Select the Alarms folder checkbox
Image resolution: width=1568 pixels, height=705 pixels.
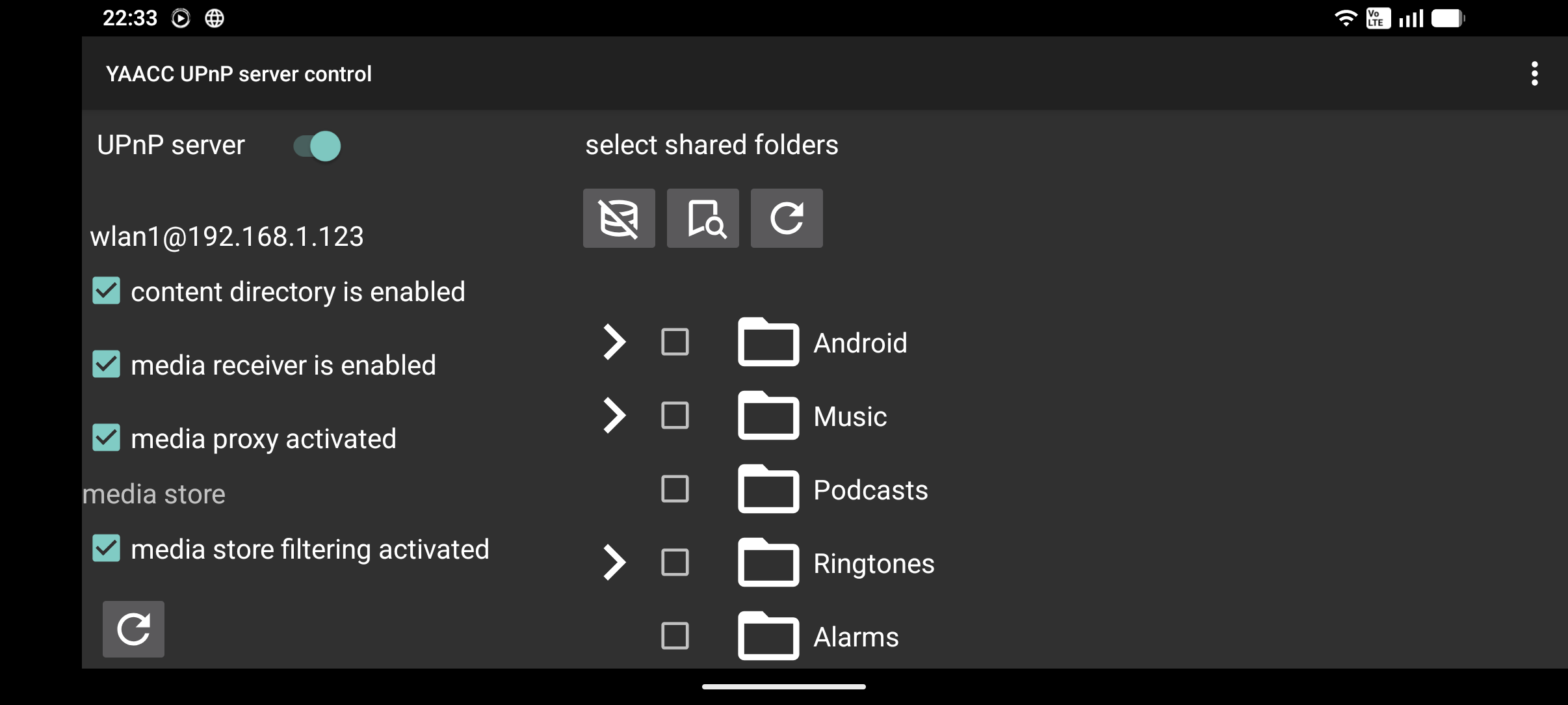pos(675,636)
